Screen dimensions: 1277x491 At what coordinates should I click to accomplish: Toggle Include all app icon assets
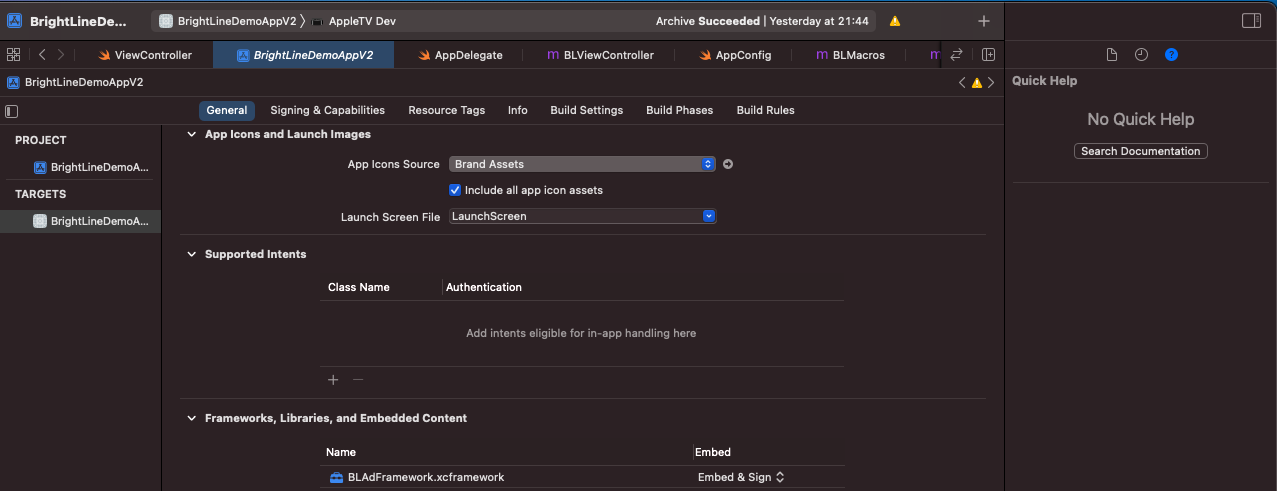455,190
